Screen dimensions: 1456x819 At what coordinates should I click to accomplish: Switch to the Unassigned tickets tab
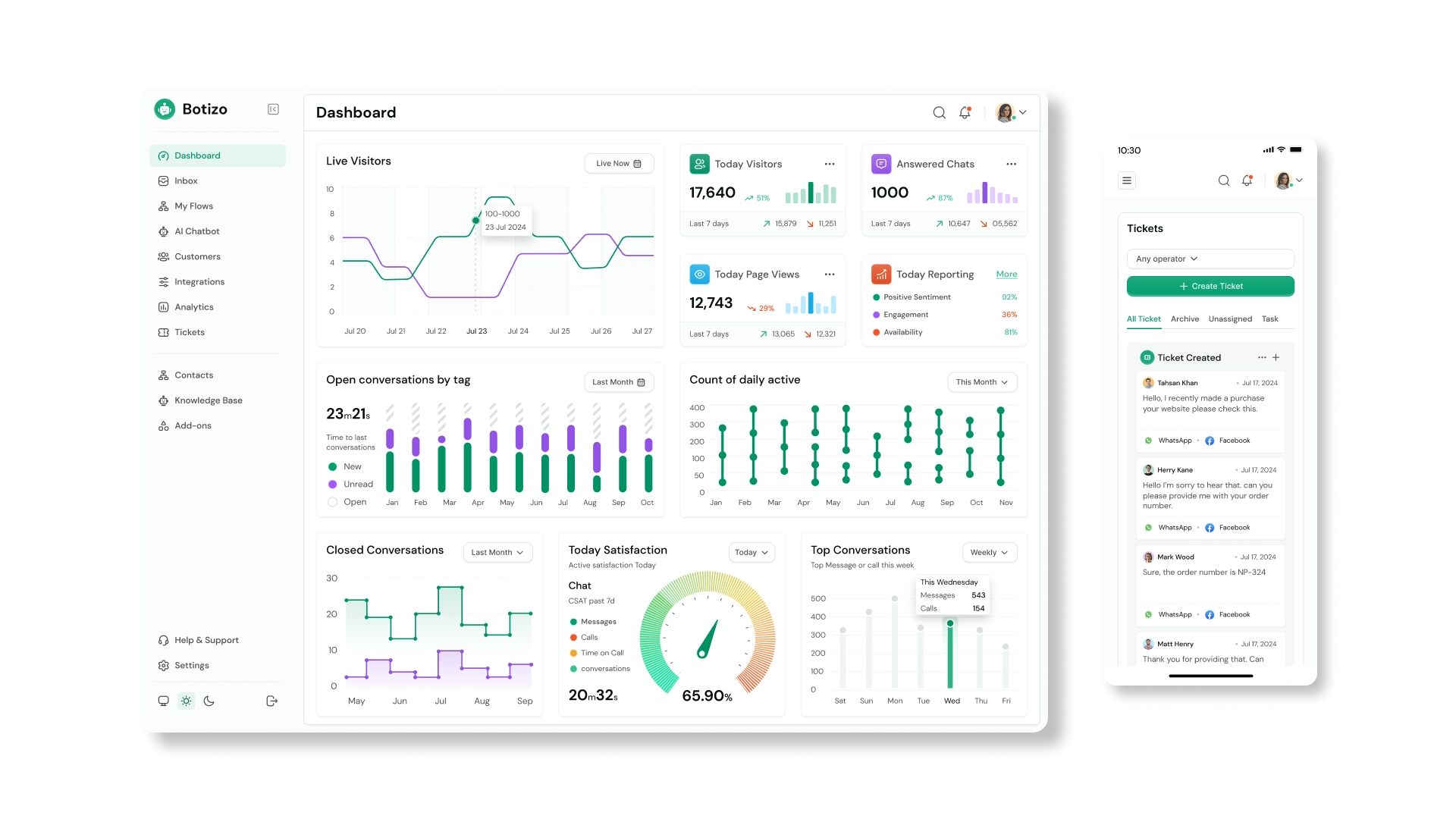coord(1229,318)
